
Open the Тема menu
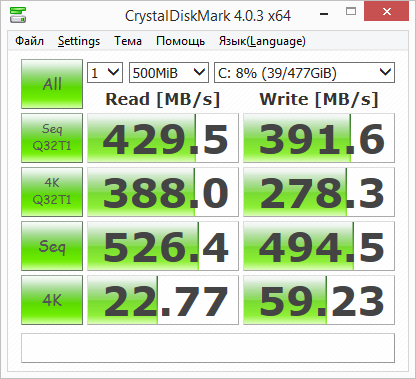click(128, 41)
